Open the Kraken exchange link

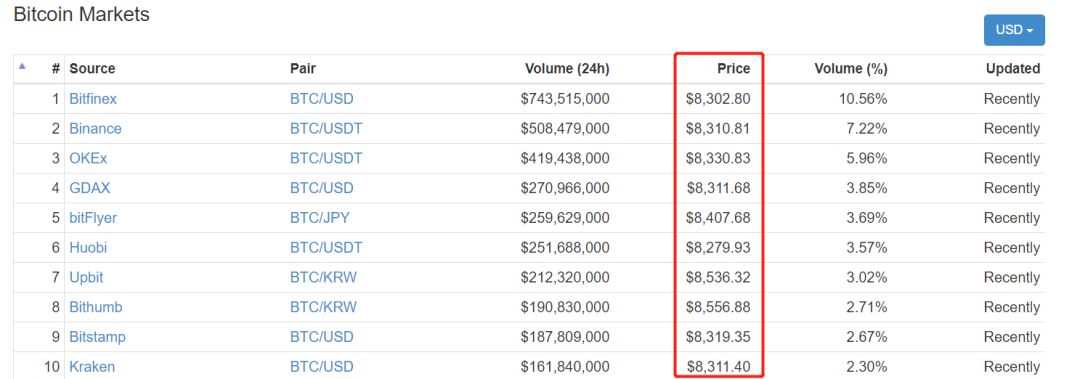[92, 366]
